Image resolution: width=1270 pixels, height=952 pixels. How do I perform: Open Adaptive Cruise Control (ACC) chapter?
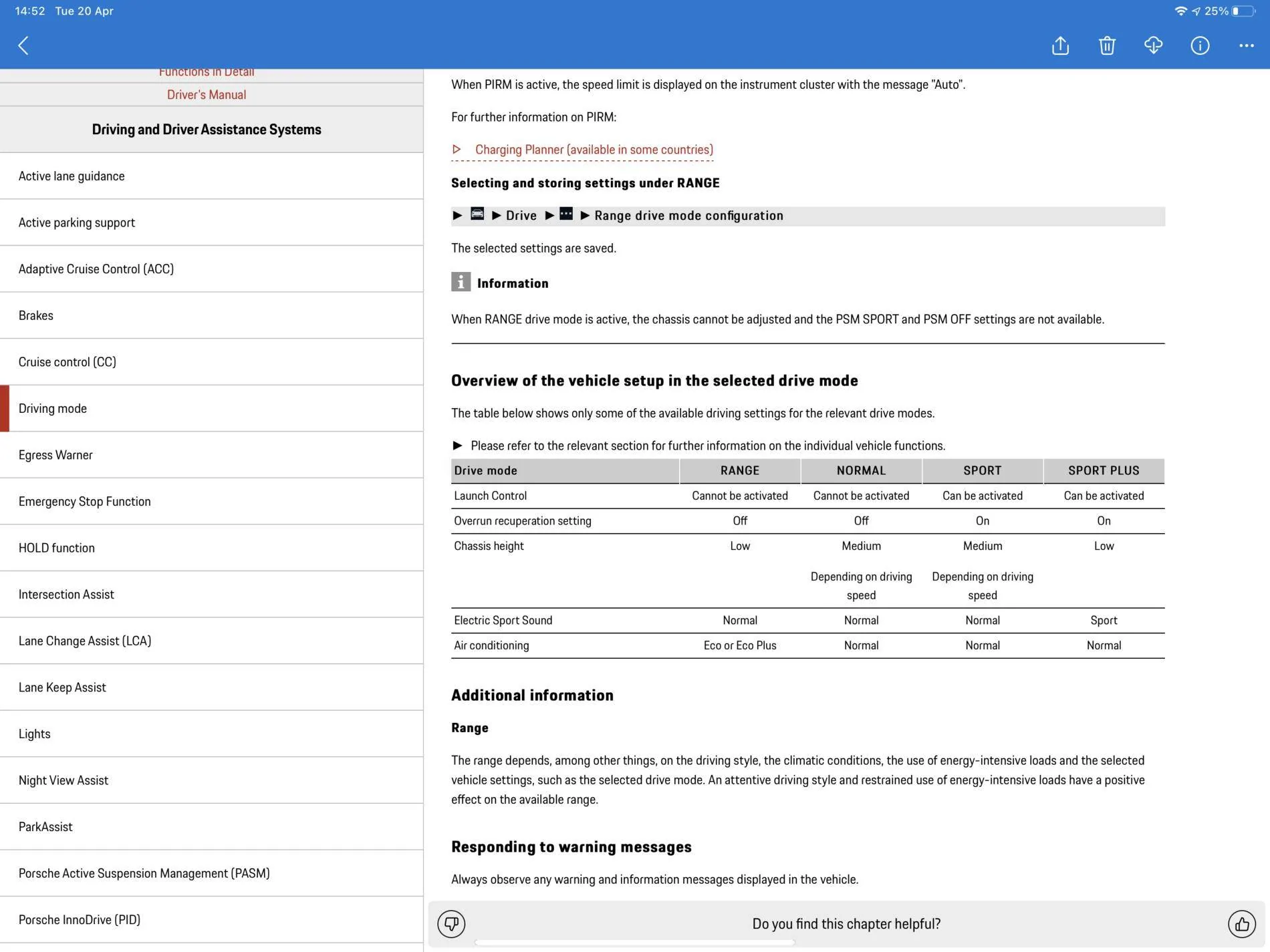(211, 269)
